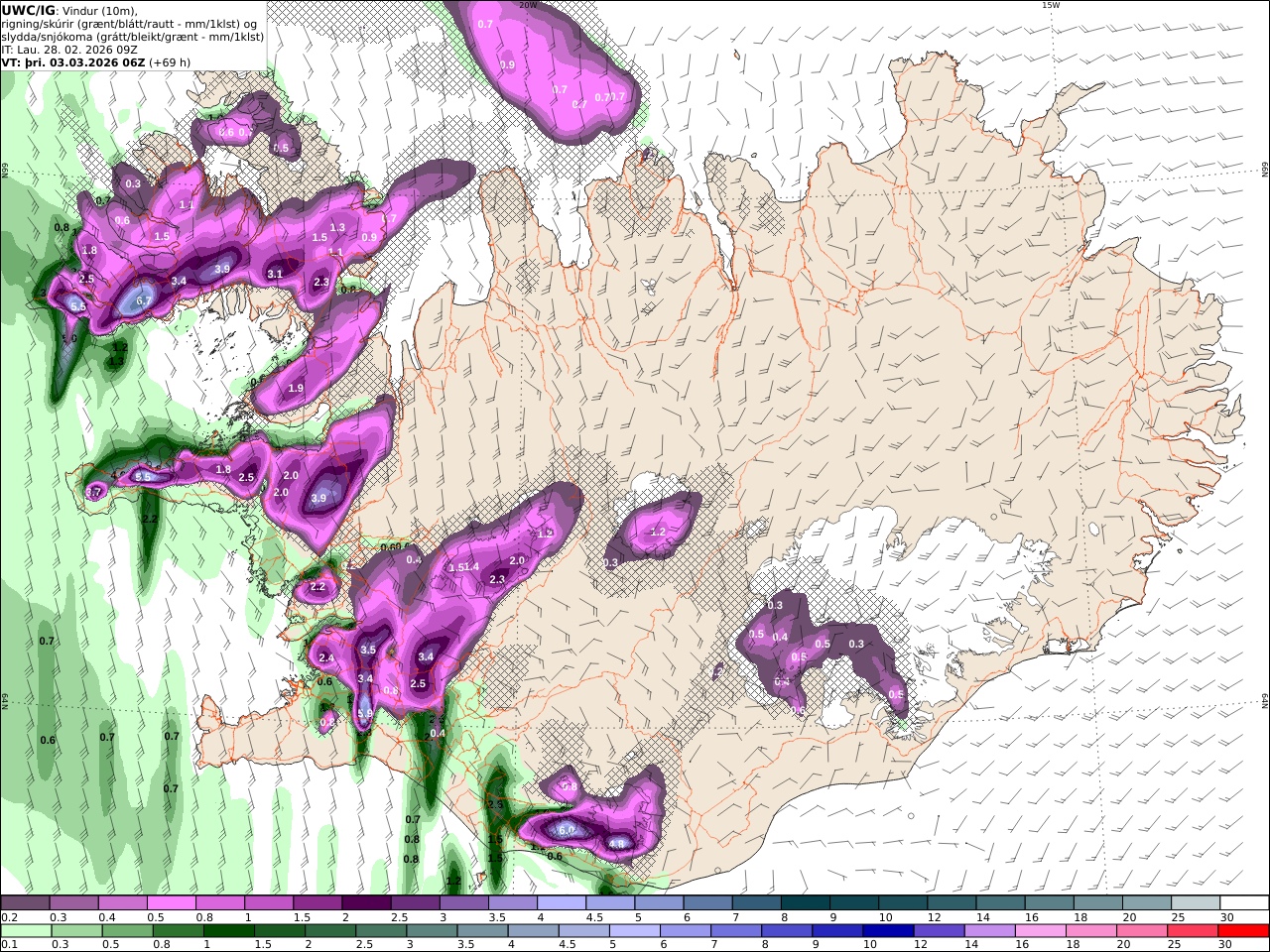Click the '6.0' value near the south coast
Image resolution: width=1270 pixels, height=952 pixels.
coord(567,830)
